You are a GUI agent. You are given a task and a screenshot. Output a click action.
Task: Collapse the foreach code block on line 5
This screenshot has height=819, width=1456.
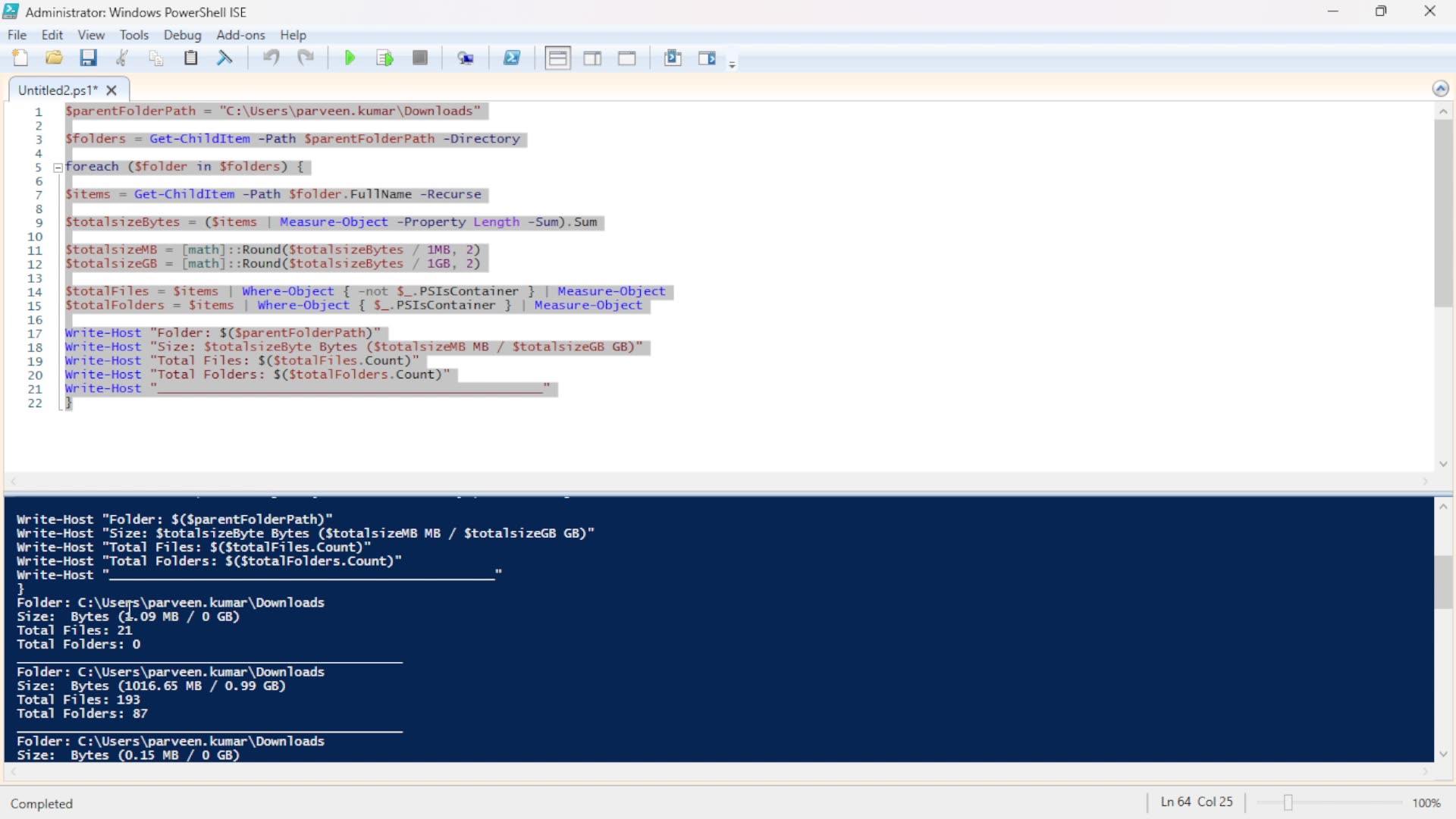click(58, 167)
